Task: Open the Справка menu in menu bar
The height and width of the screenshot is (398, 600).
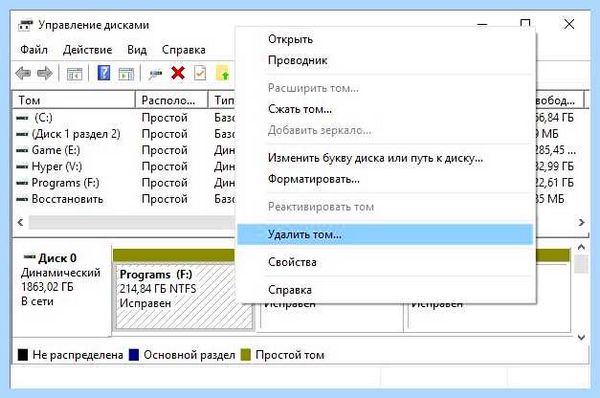Action: pos(184,50)
